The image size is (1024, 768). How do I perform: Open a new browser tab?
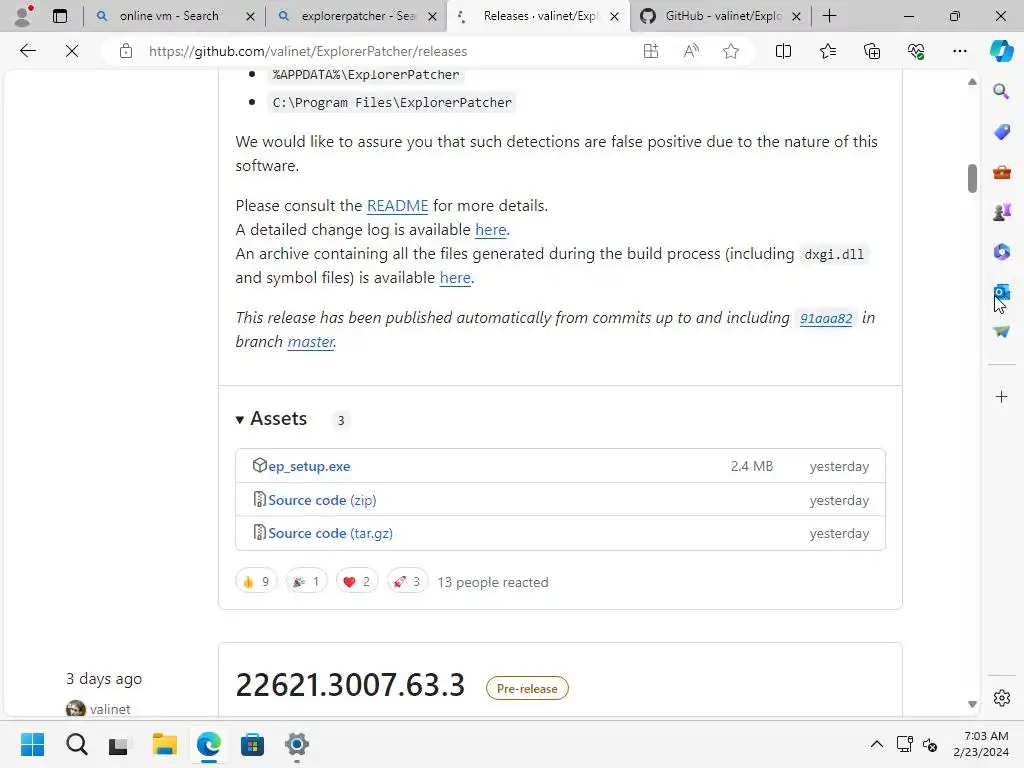point(829,16)
